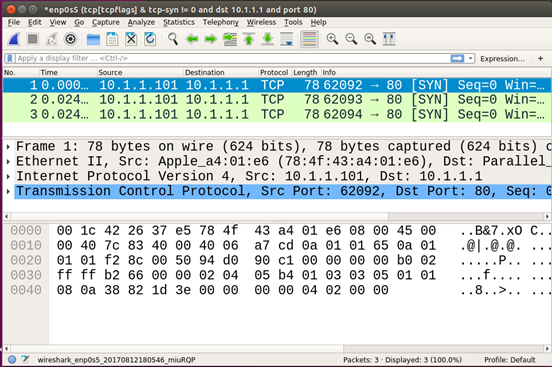The width and height of the screenshot is (552, 367).
Task: Add a display filter button plus
Action: coord(540,58)
